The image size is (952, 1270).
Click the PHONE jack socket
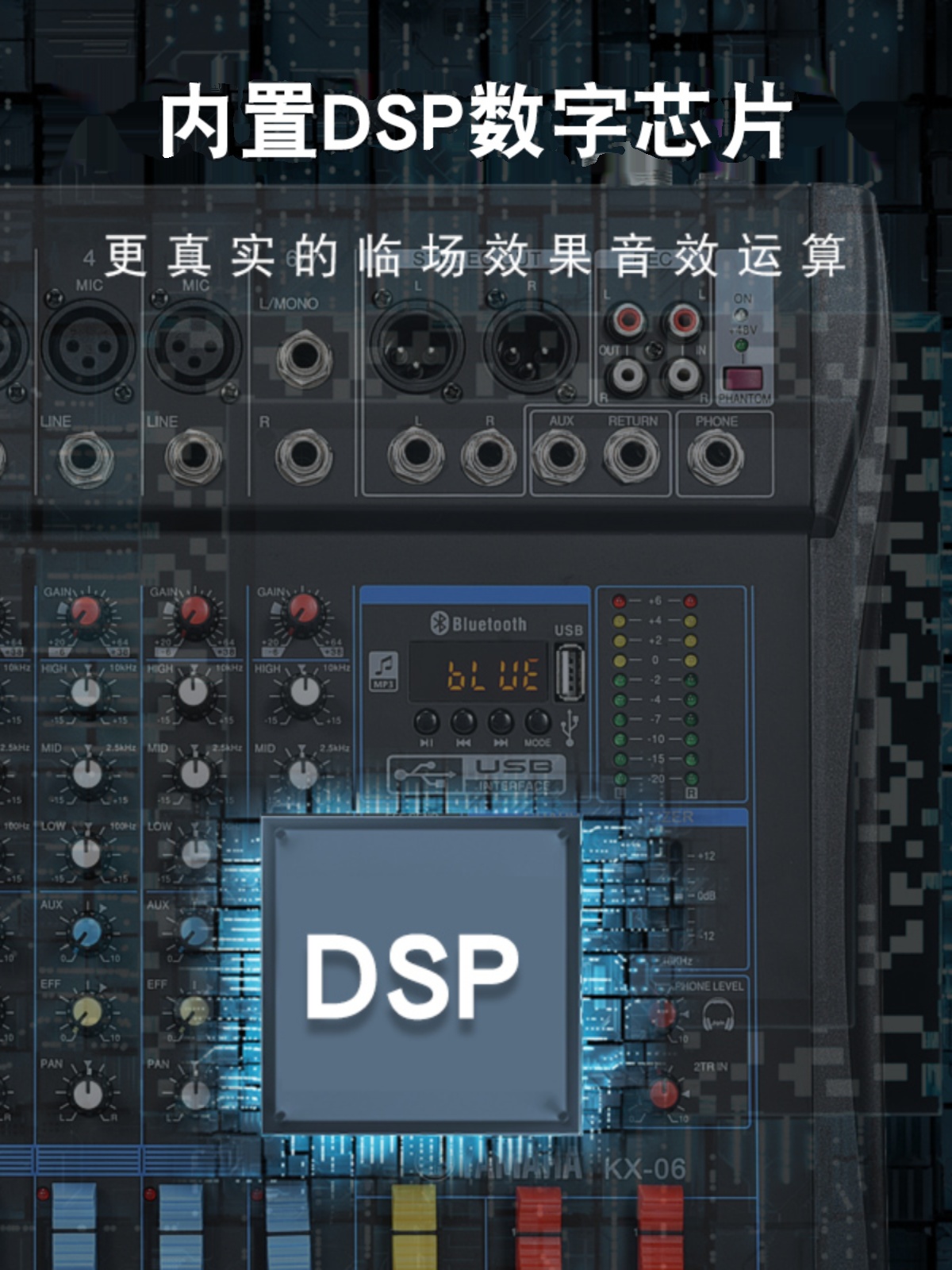pyautogui.click(x=716, y=456)
